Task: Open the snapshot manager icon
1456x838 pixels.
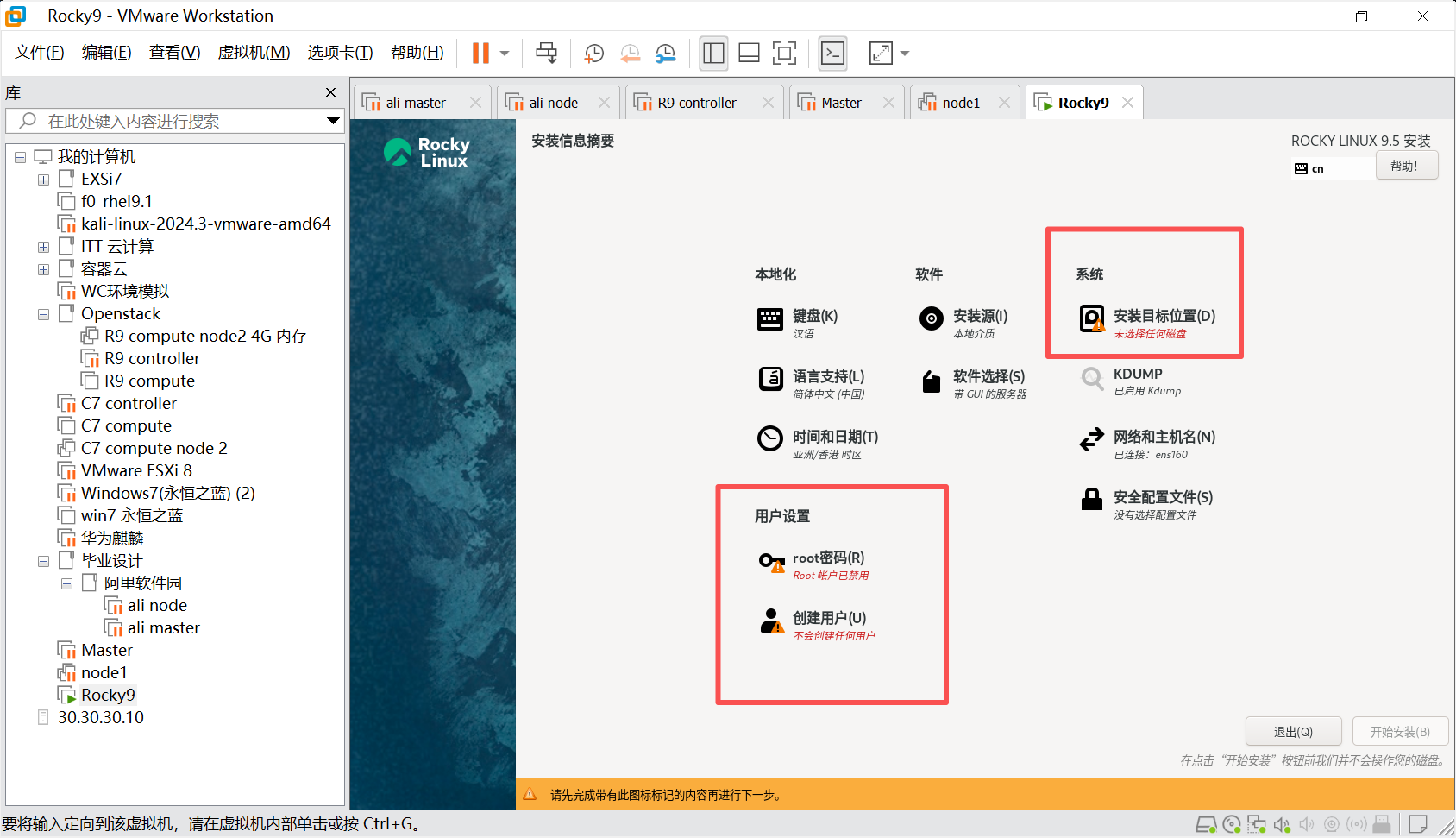Action: [x=666, y=54]
